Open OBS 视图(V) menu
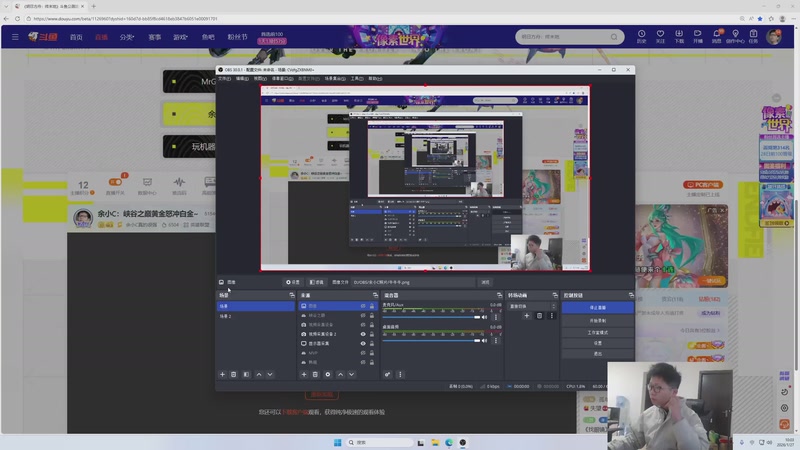 pyautogui.click(x=260, y=79)
